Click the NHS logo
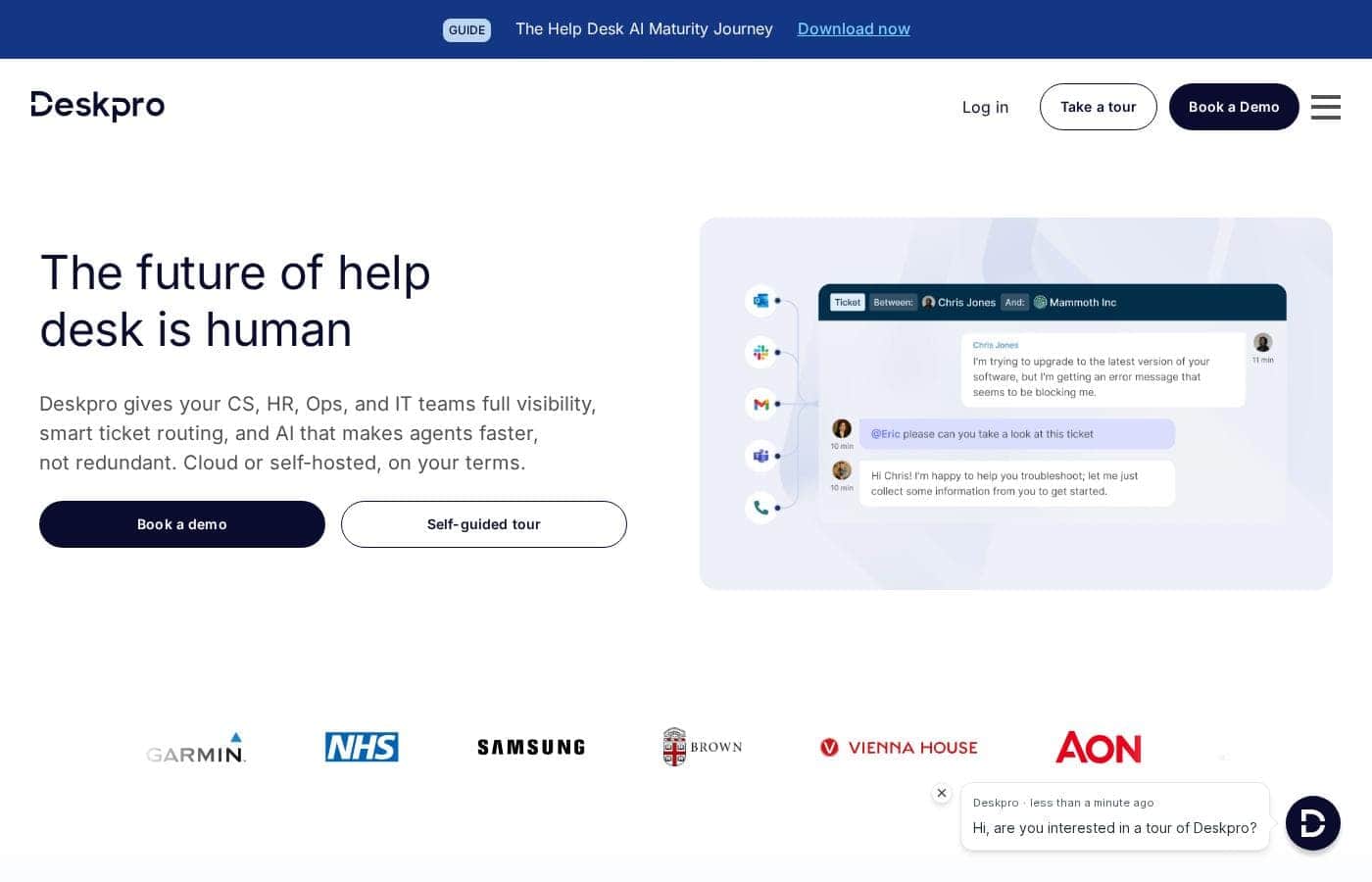 tap(362, 747)
